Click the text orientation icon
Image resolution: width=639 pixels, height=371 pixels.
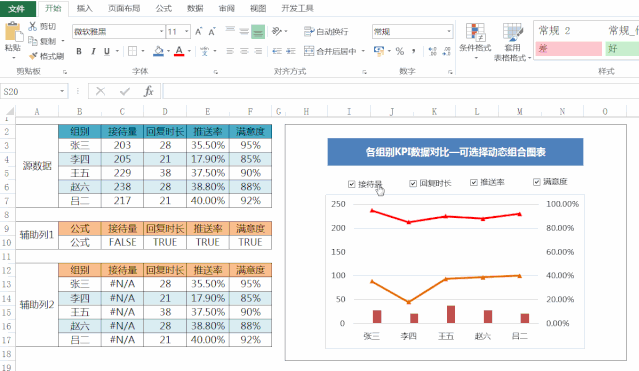tap(277, 31)
